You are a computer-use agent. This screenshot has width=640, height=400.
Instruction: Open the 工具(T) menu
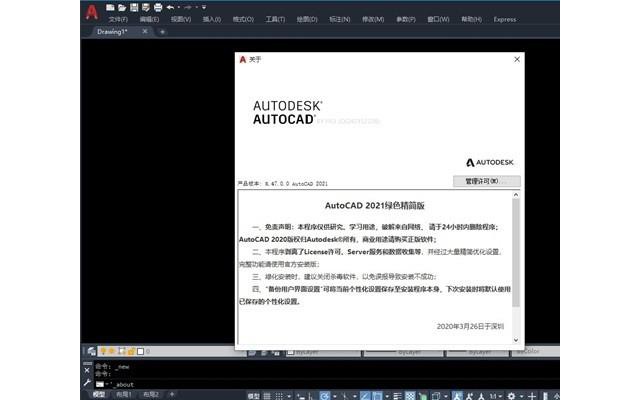coord(276,19)
